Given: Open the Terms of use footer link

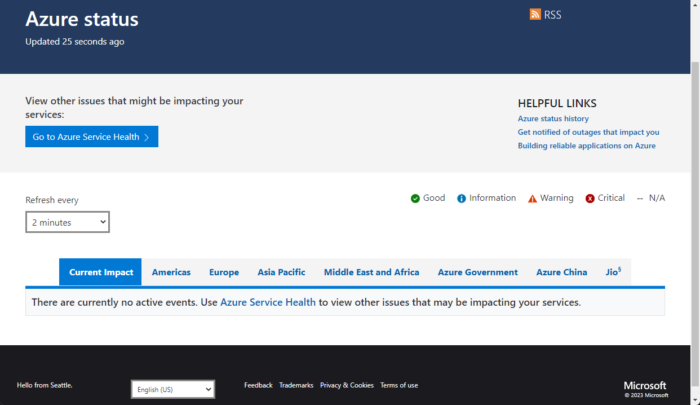Looking at the screenshot, I should [x=399, y=385].
